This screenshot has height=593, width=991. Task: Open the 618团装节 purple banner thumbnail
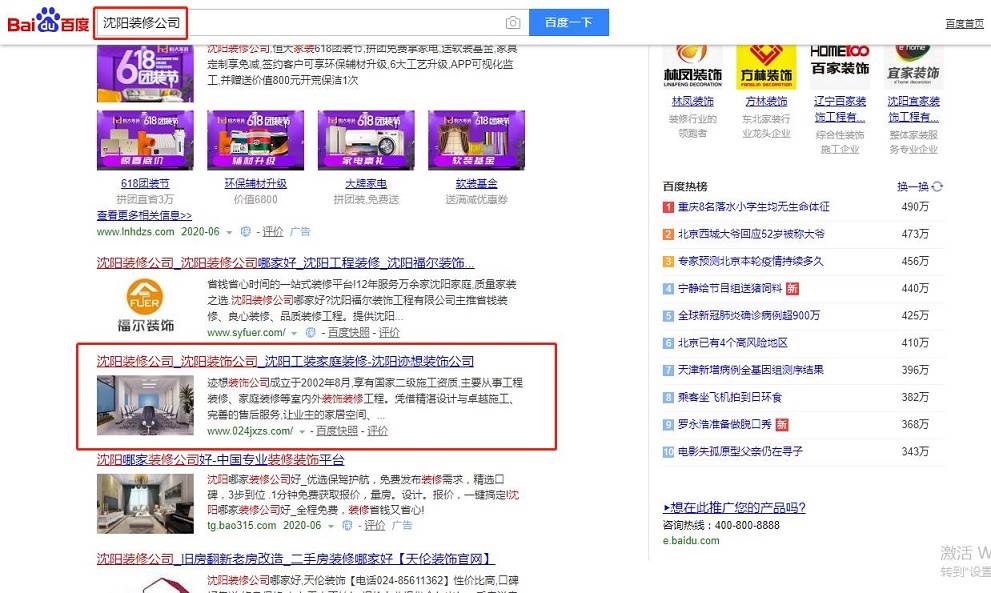(145, 73)
